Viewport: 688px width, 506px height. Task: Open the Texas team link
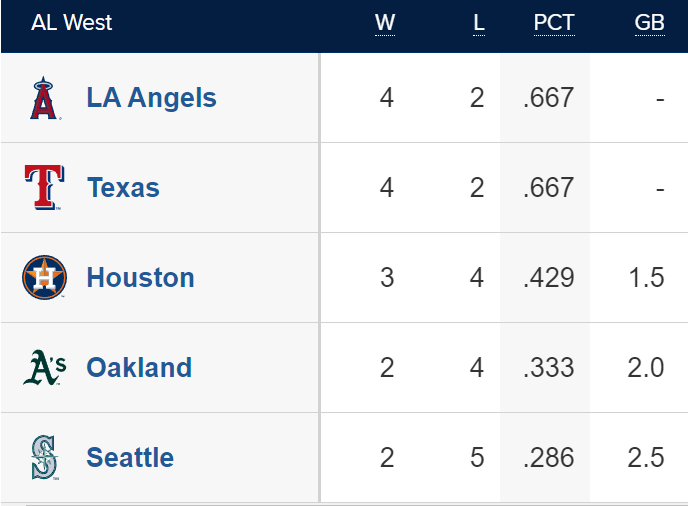click(x=123, y=187)
